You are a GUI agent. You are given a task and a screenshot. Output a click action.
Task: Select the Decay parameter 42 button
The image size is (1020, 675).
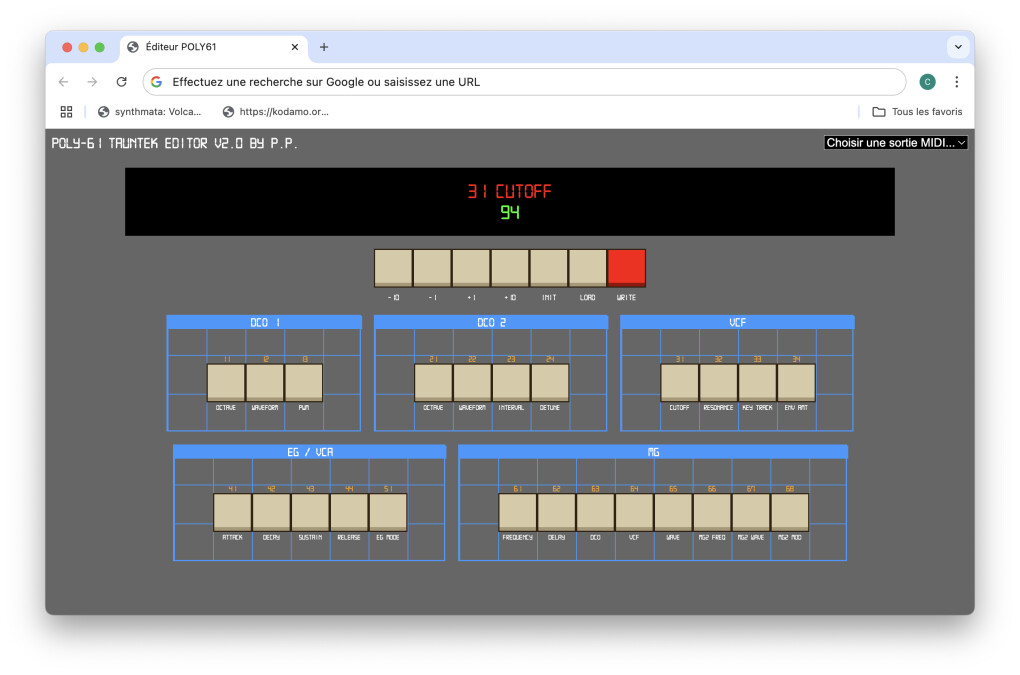point(271,512)
